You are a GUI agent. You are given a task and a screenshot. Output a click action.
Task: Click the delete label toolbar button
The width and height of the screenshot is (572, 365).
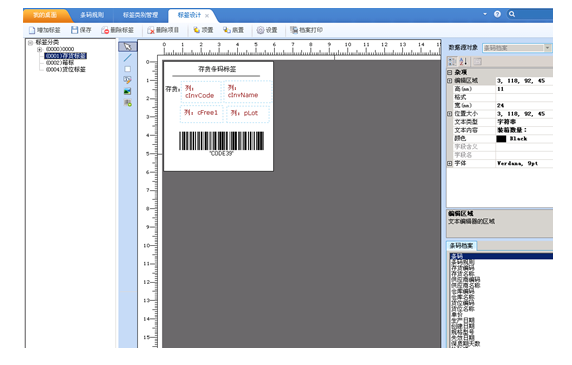117,30
